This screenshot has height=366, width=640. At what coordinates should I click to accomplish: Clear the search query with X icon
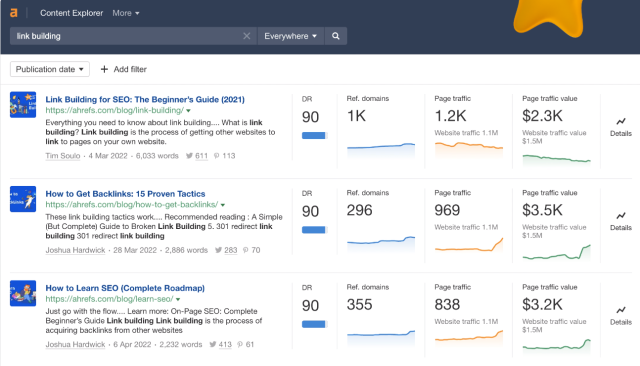247,36
